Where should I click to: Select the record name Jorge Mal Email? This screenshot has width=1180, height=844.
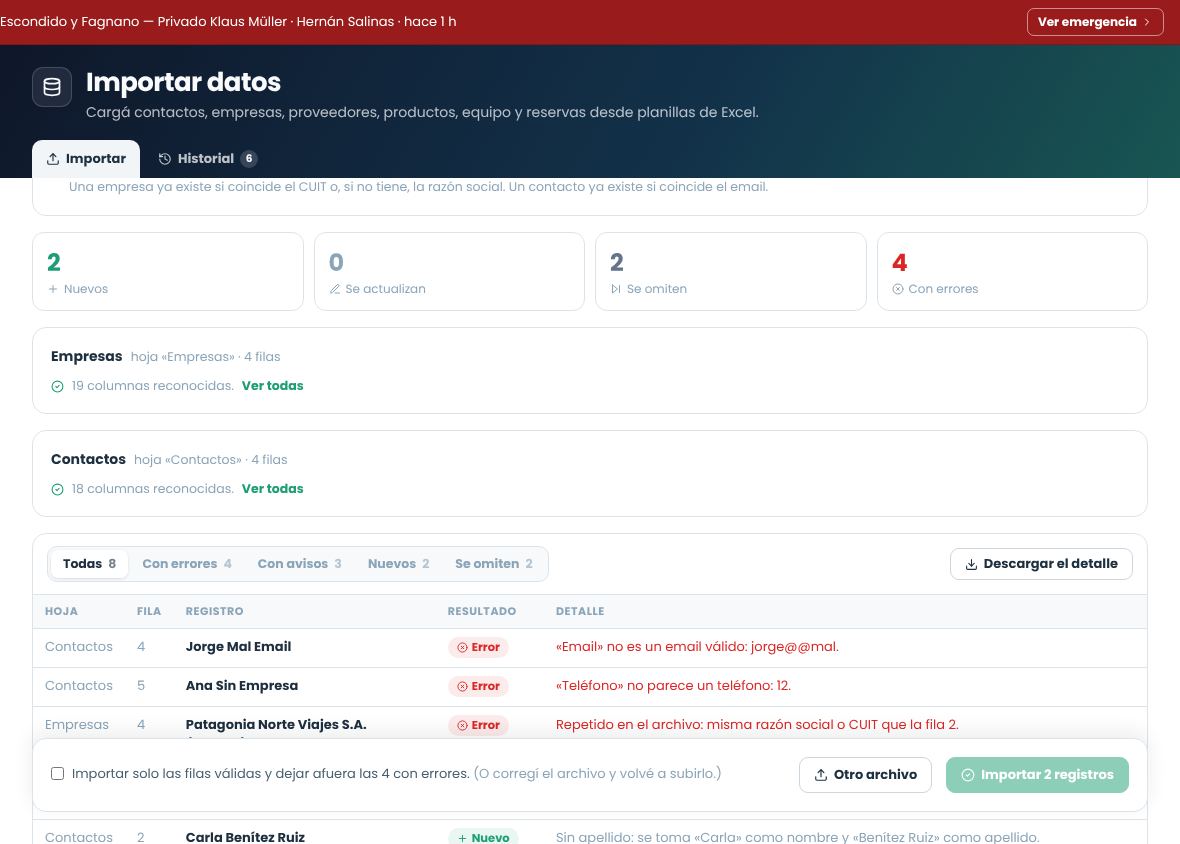[239, 647]
